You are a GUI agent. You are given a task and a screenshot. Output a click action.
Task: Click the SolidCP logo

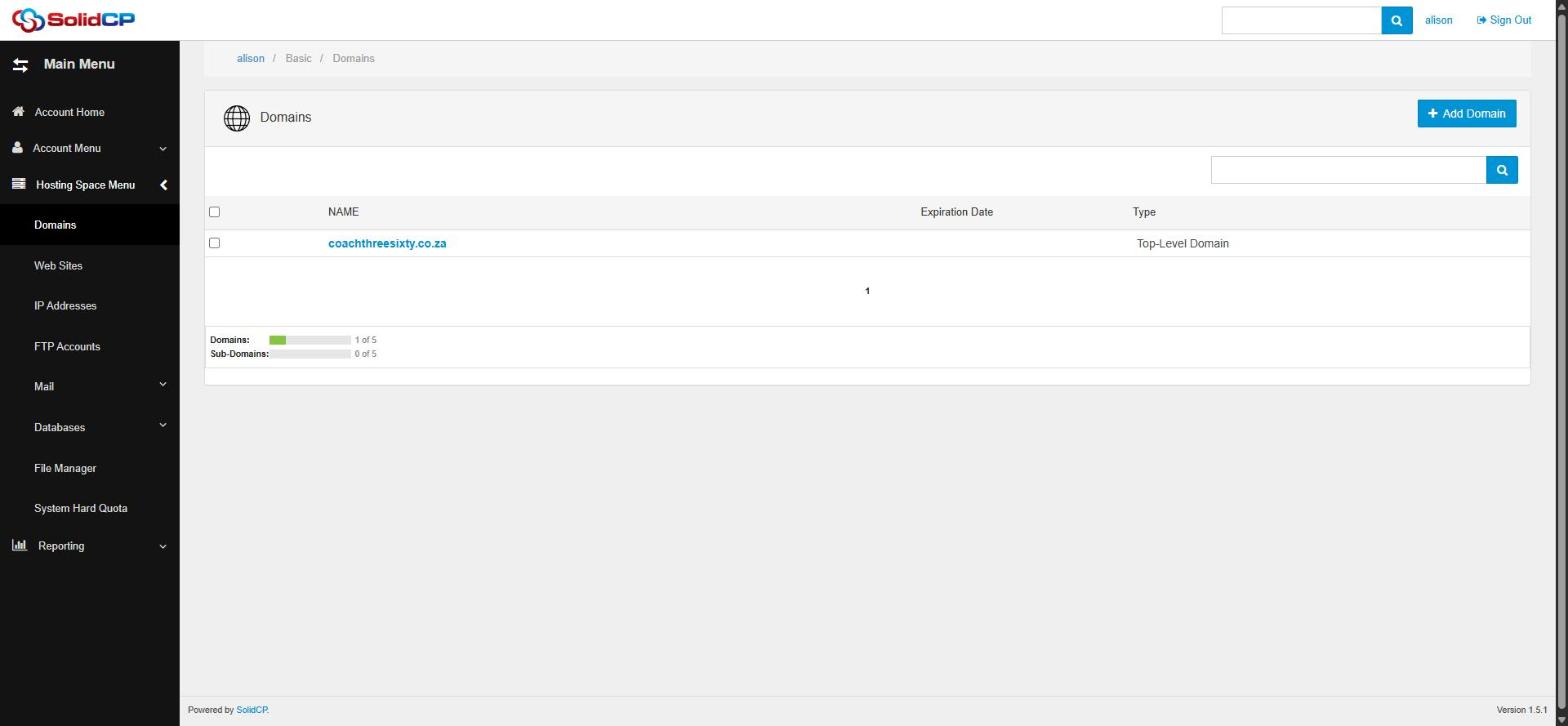pos(73,19)
